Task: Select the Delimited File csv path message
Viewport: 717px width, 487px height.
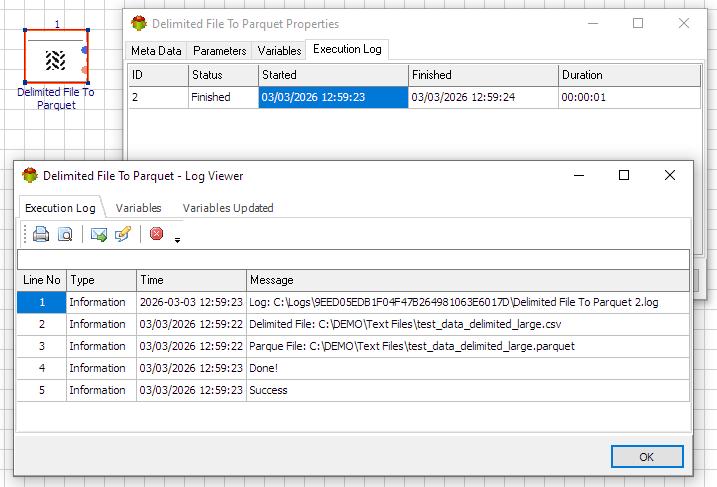Action: (x=468, y=324)
